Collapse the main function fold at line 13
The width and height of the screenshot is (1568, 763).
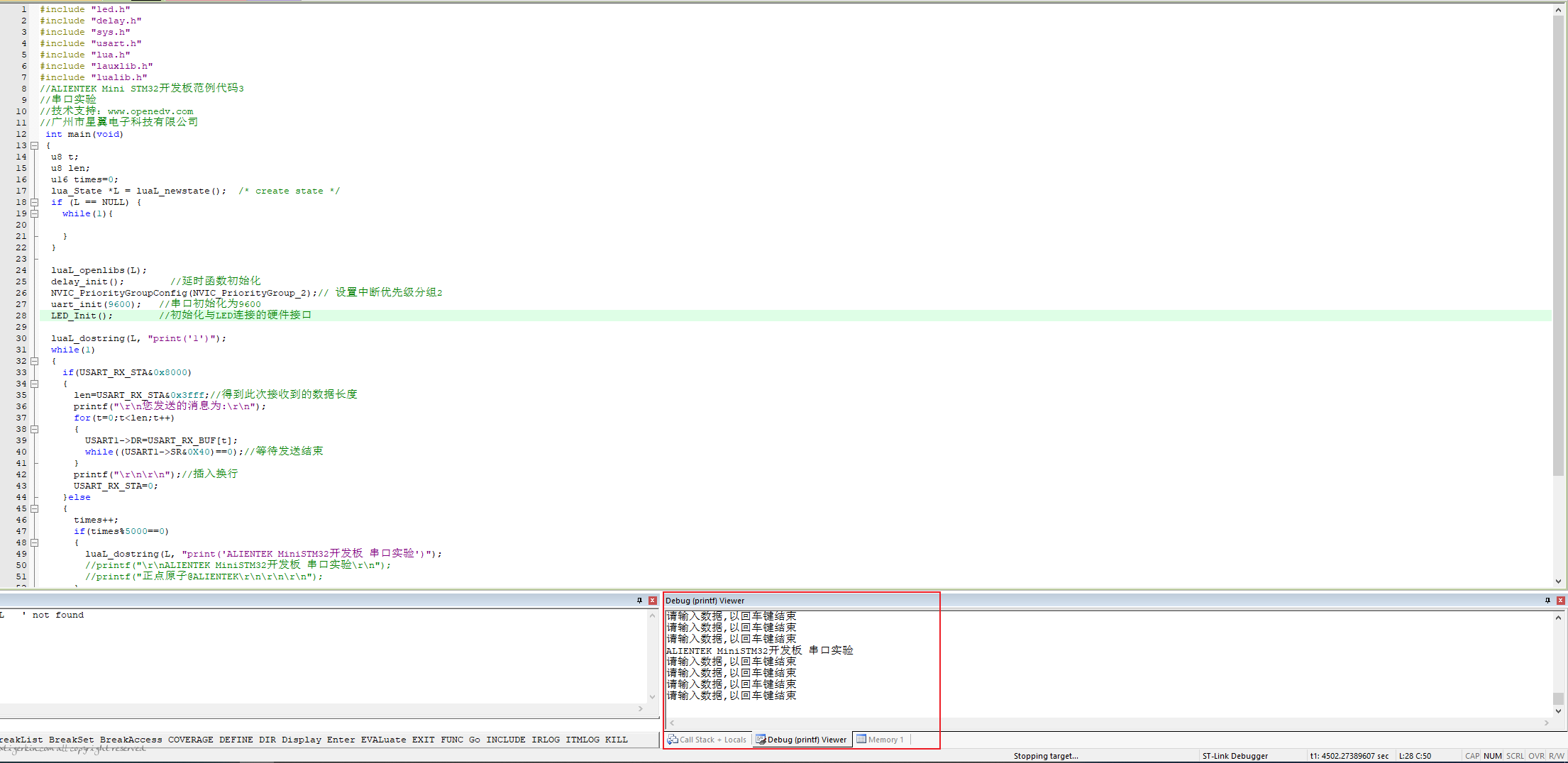point(34,145)
